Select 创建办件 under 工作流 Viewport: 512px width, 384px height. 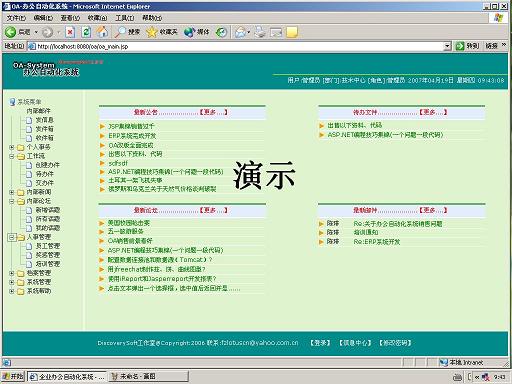coord(48,165)
